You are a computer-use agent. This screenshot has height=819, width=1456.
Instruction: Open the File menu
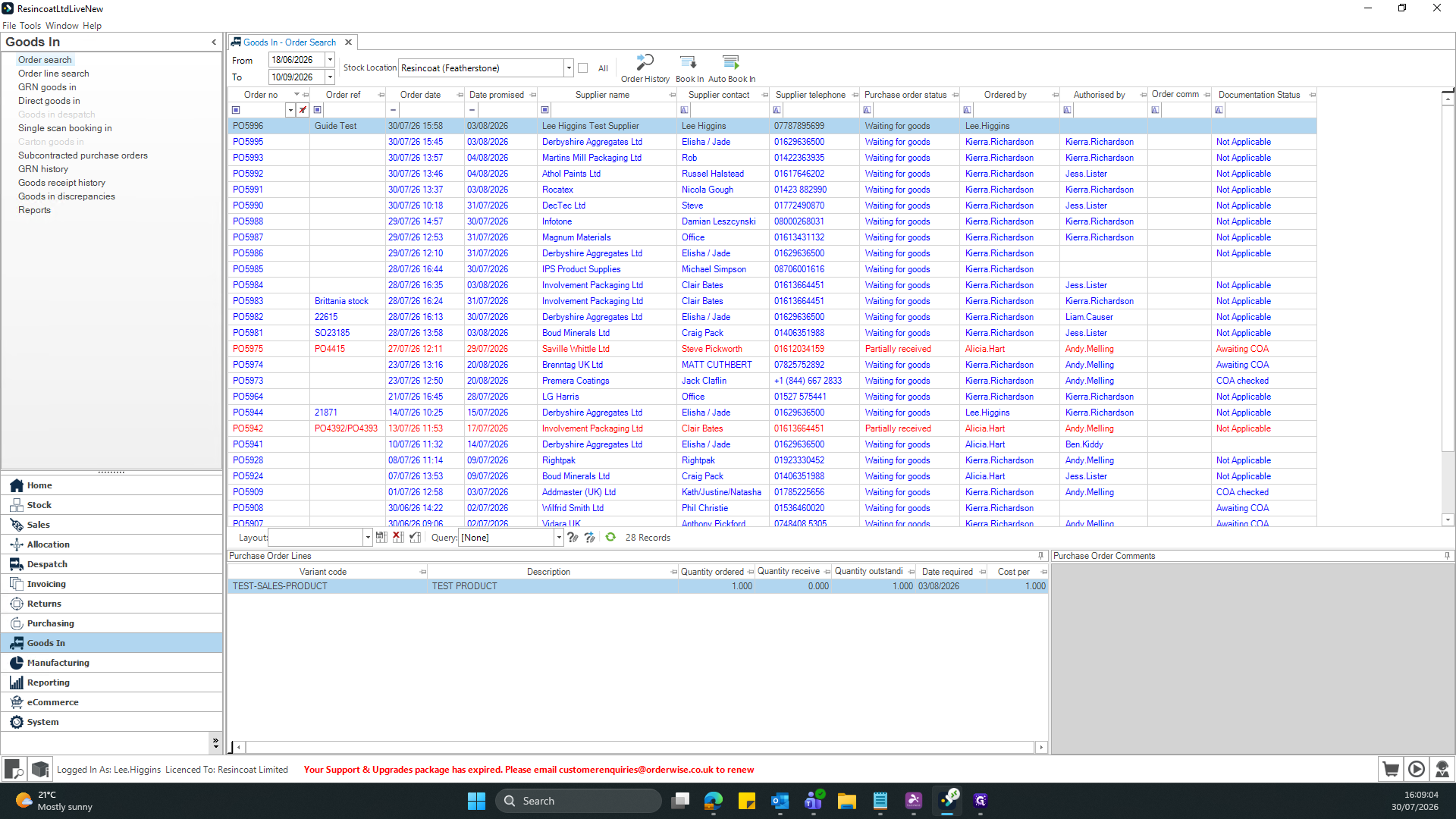pos(9,26)
